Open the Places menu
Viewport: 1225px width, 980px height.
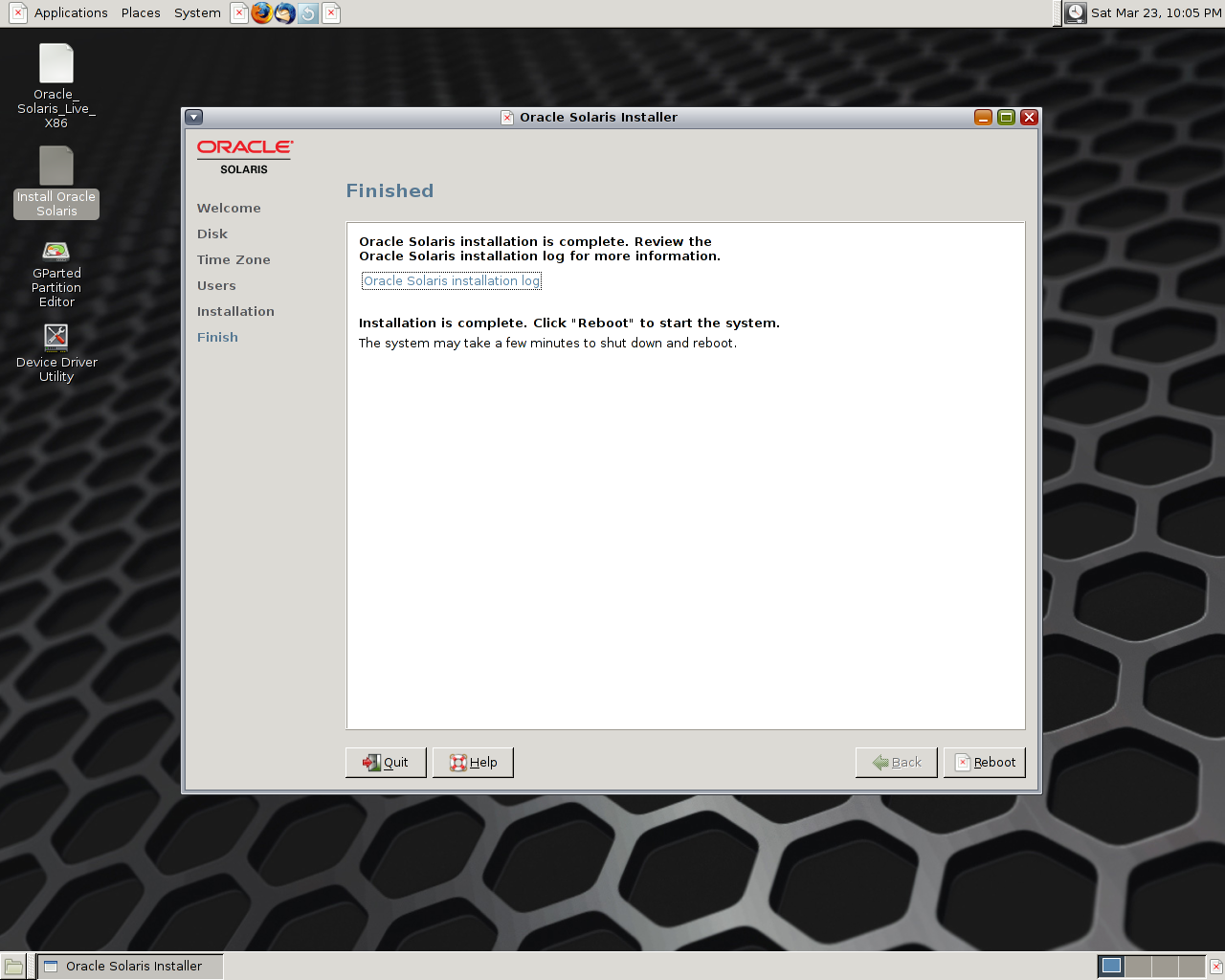coord(141,13)
